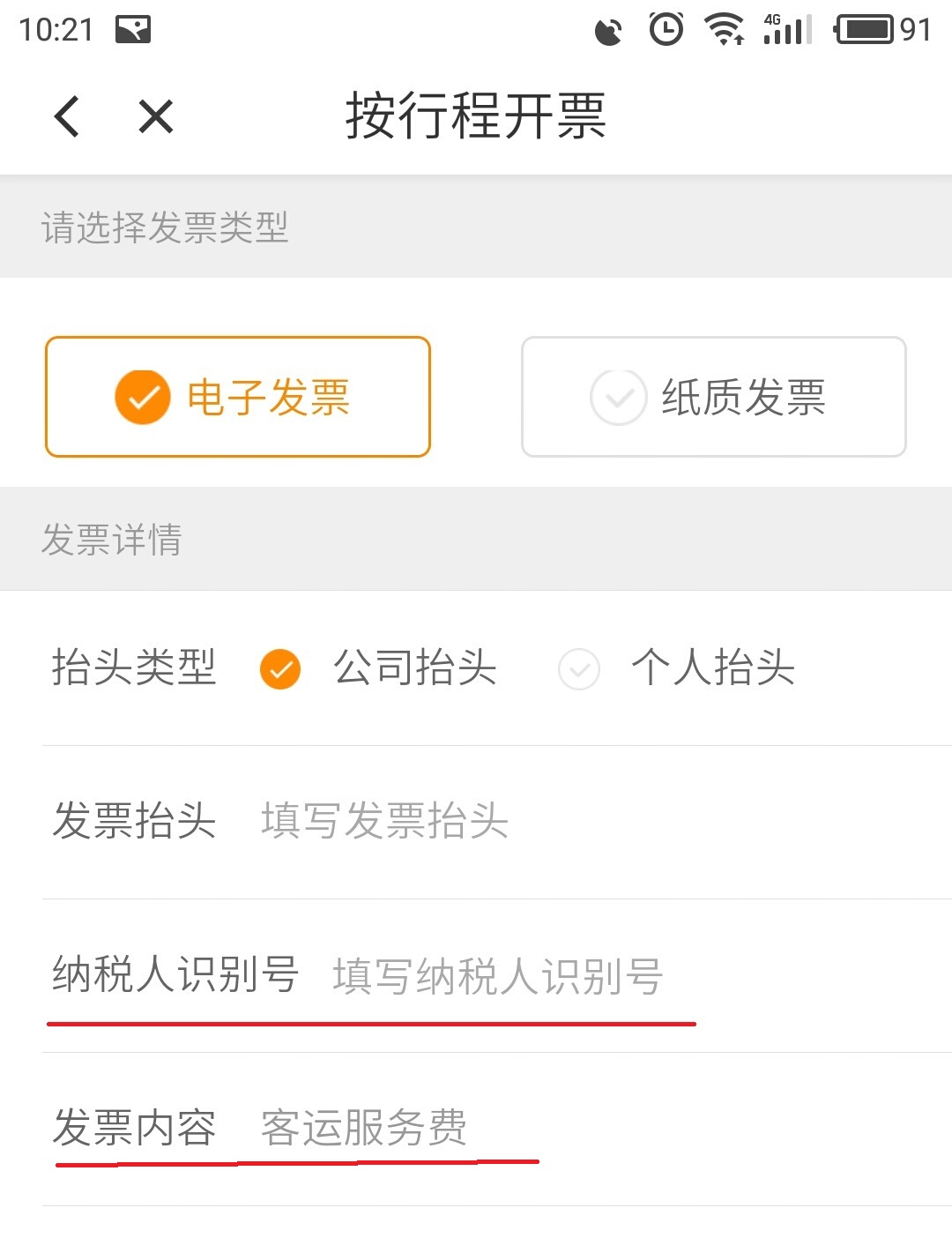This screenshot has height=1238, width=952.
Task: Tap the Wi-Fi status bar icon
Action: click(723, 29)
